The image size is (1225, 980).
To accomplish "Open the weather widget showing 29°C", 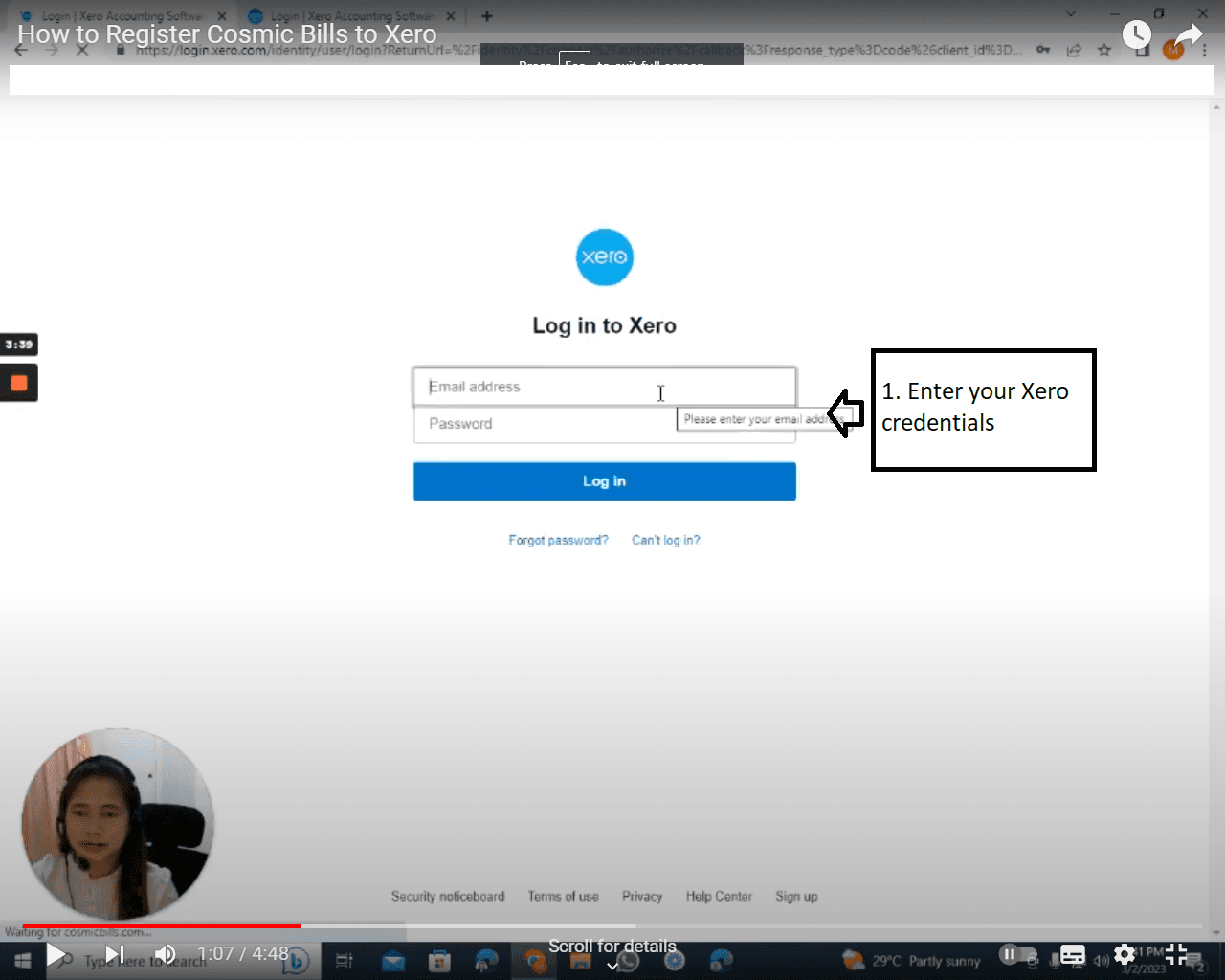I will click(x=911, y=960).
